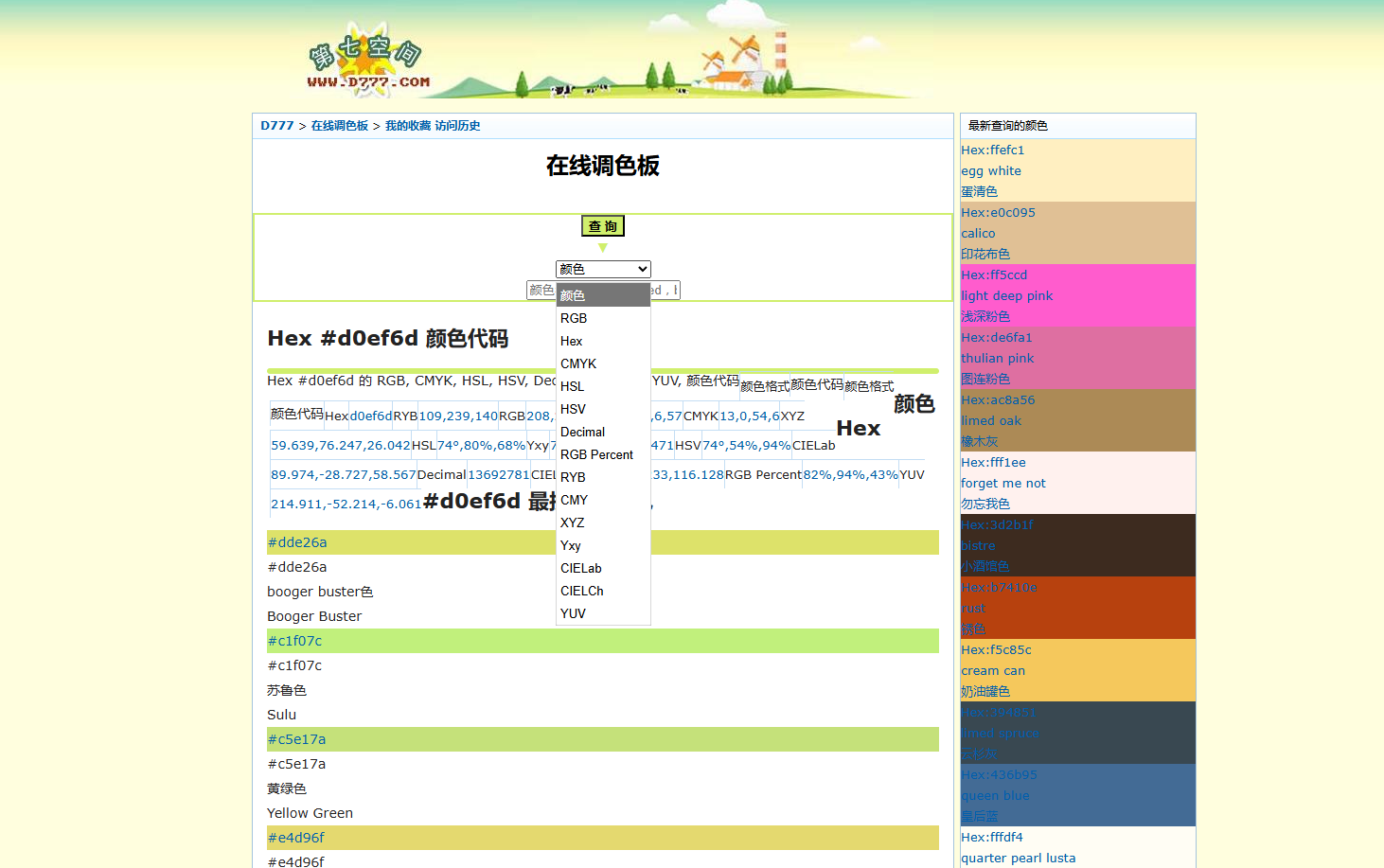Click the color value input field

point(541,291)
